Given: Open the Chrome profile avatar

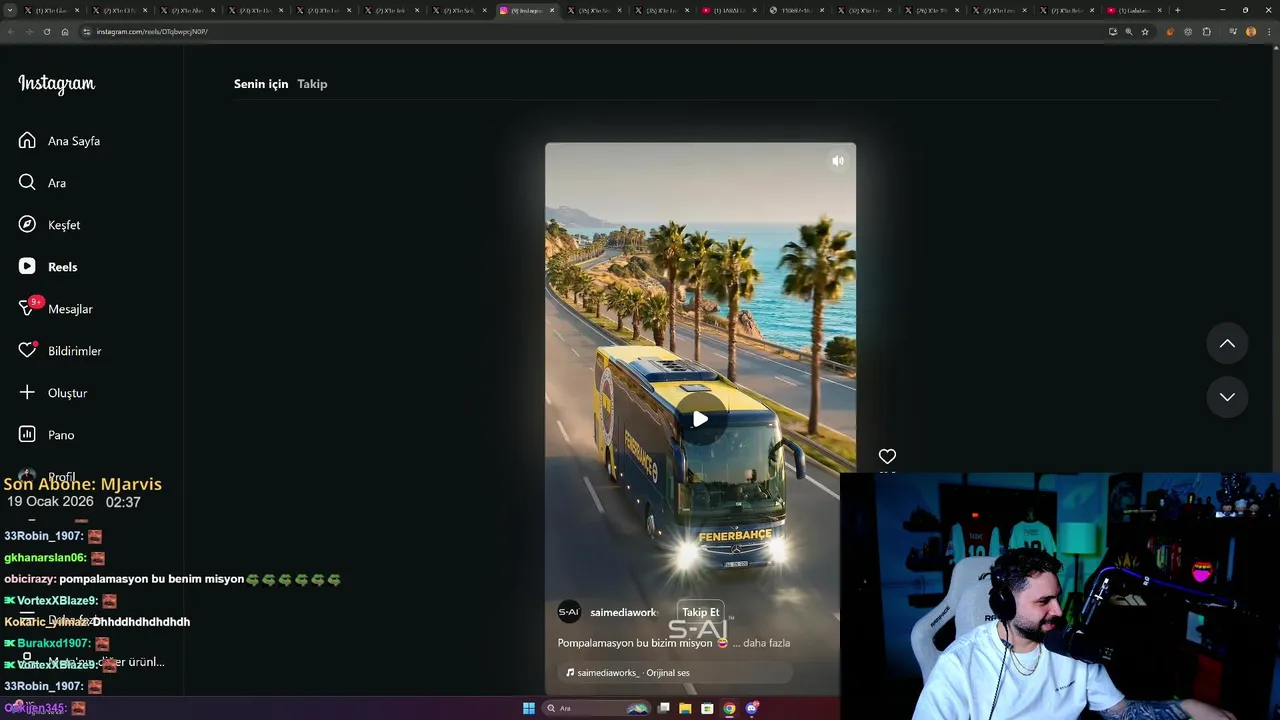Looking at the screenshot, I should tap(1251, 32).
